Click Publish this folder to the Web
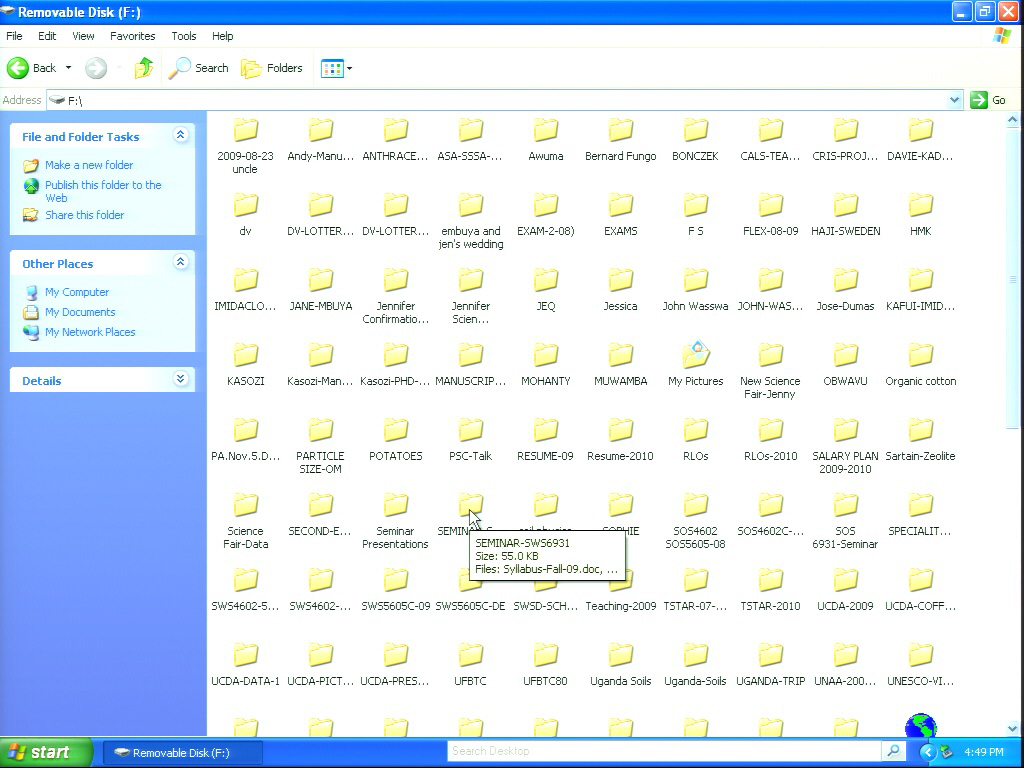 point(103,191)
